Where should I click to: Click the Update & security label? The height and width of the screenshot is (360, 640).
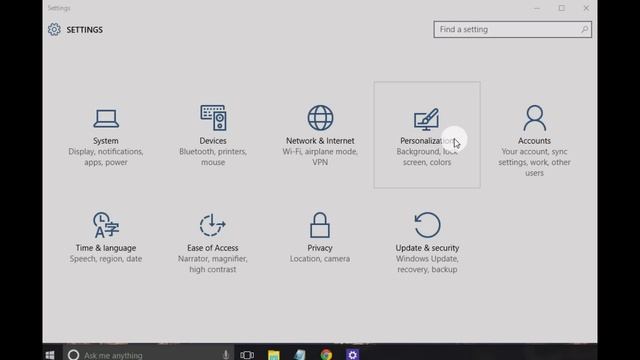(x=427, y=248)
